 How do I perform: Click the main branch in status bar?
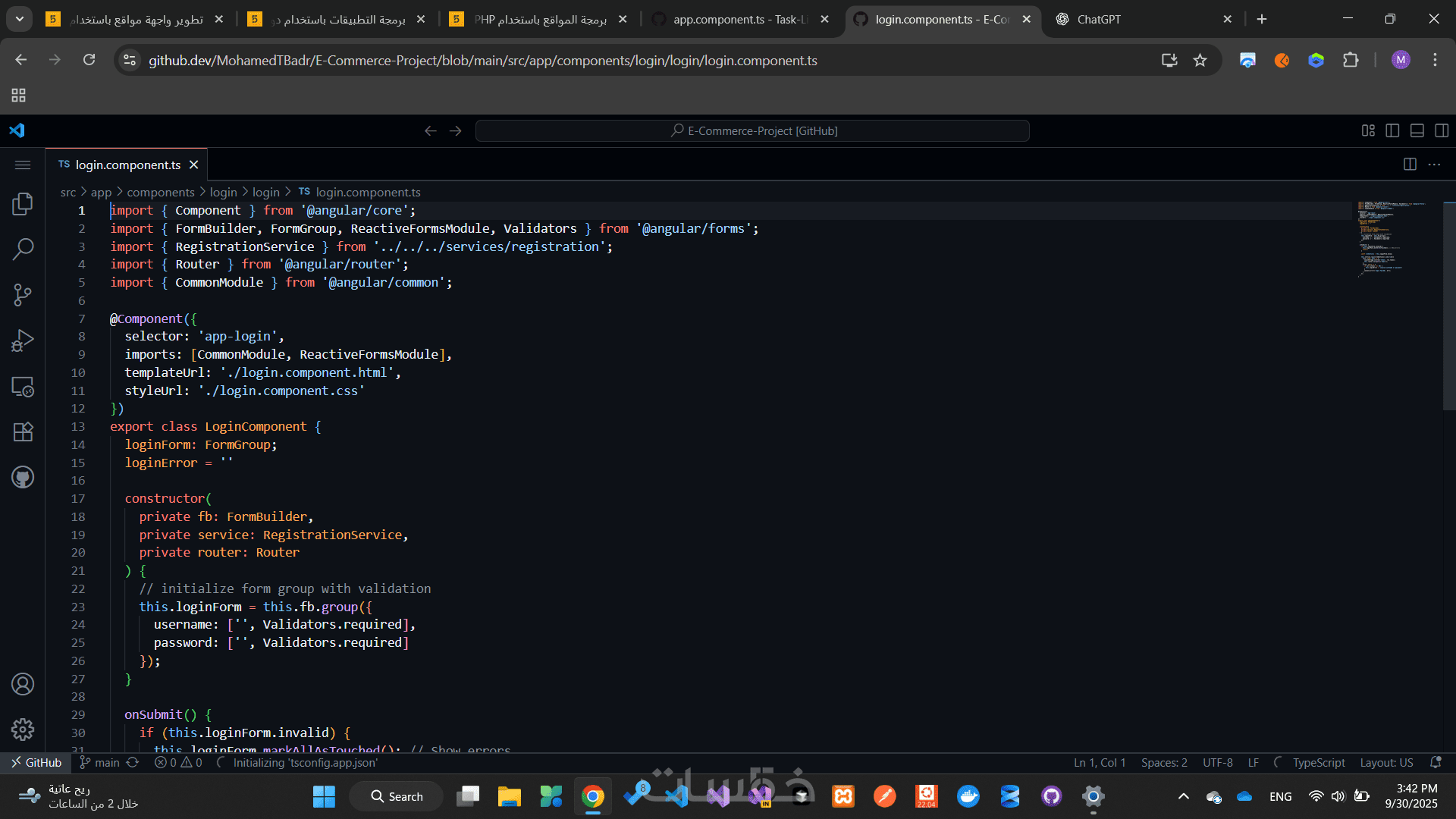point(100,763)
